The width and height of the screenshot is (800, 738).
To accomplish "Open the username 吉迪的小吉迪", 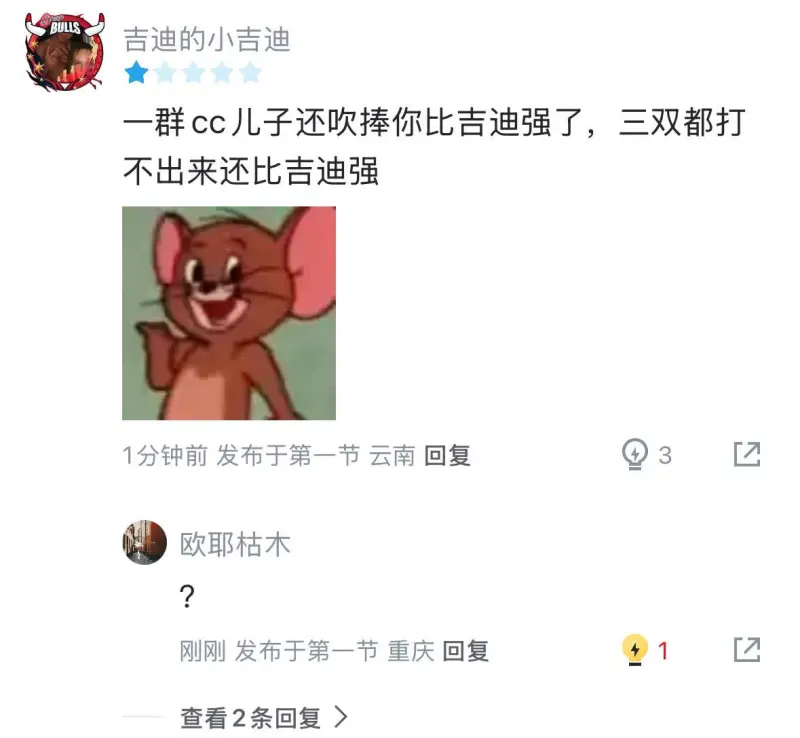I will coord(207,40).
